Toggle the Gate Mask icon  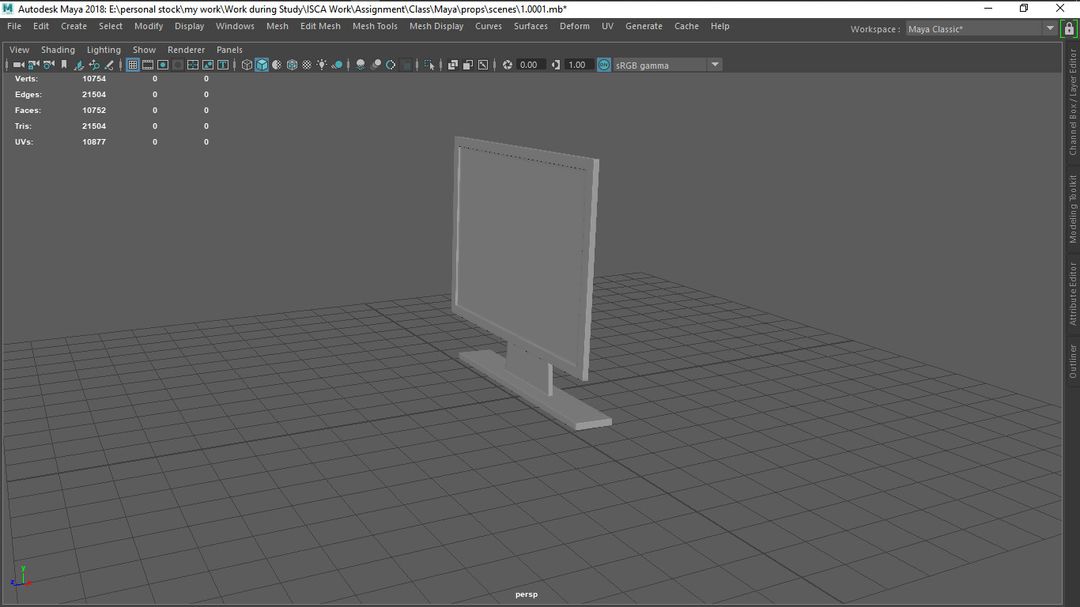coord(178,65)
